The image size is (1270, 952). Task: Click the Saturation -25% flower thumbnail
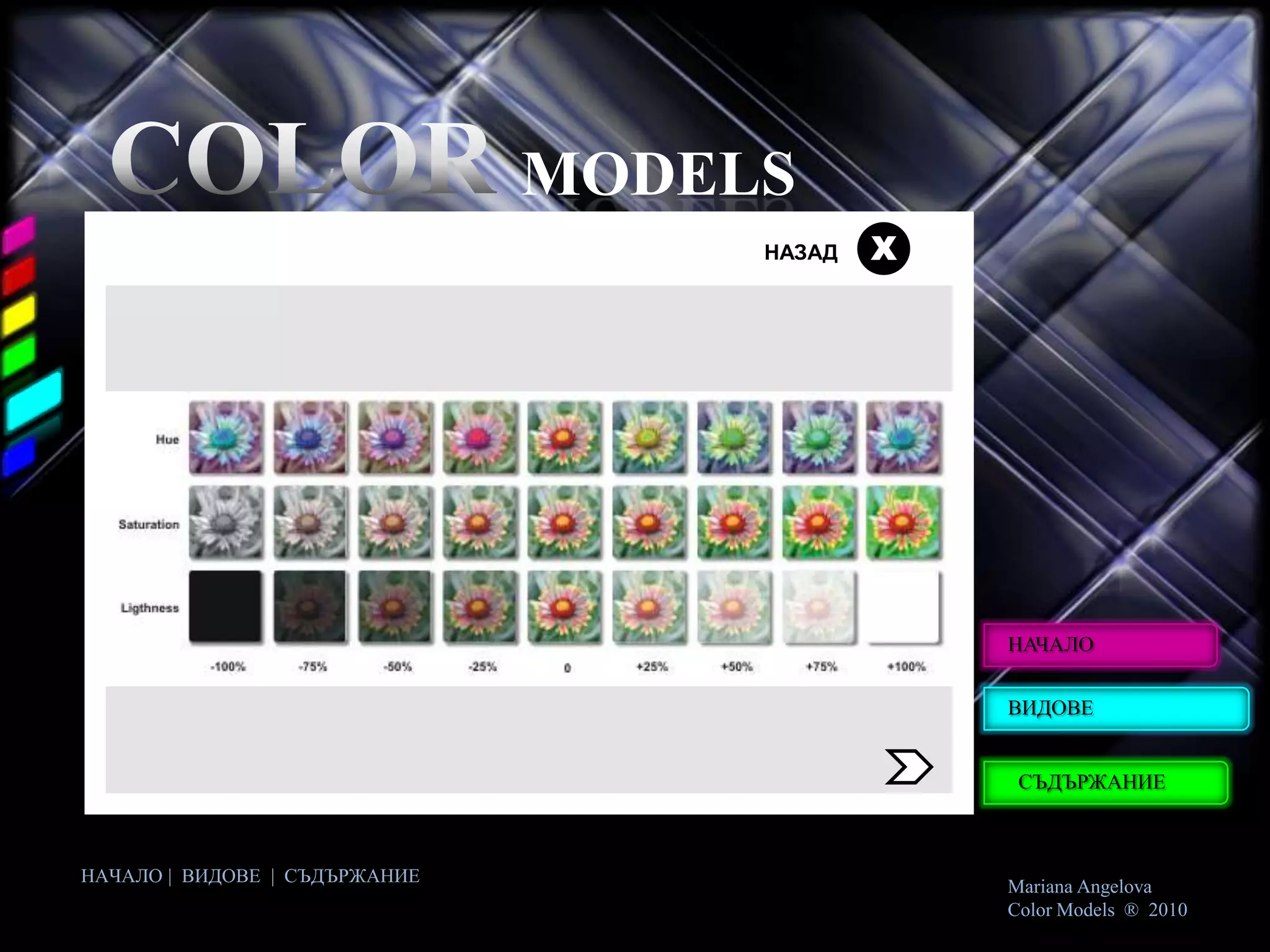point(480,522)
